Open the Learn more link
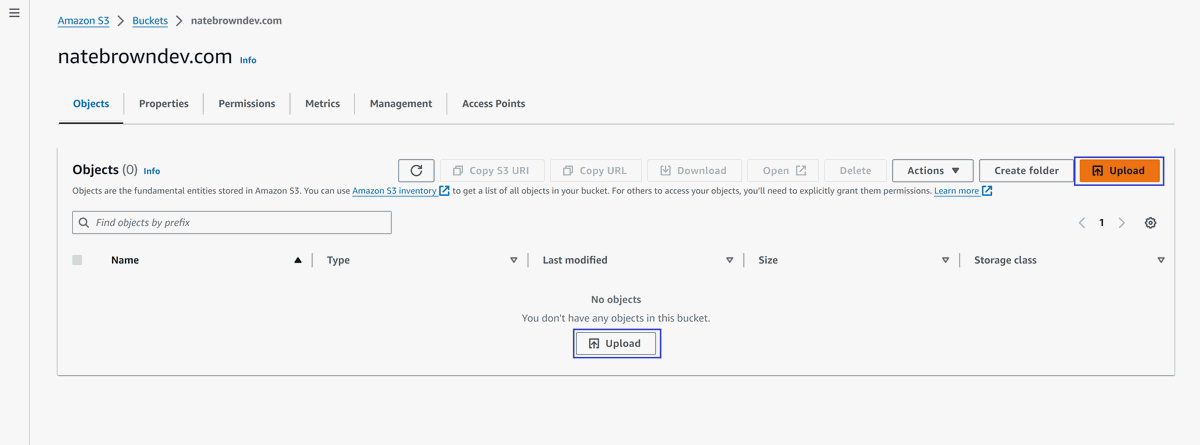This screenshot has height=445, width=1200. pos(957,190)
